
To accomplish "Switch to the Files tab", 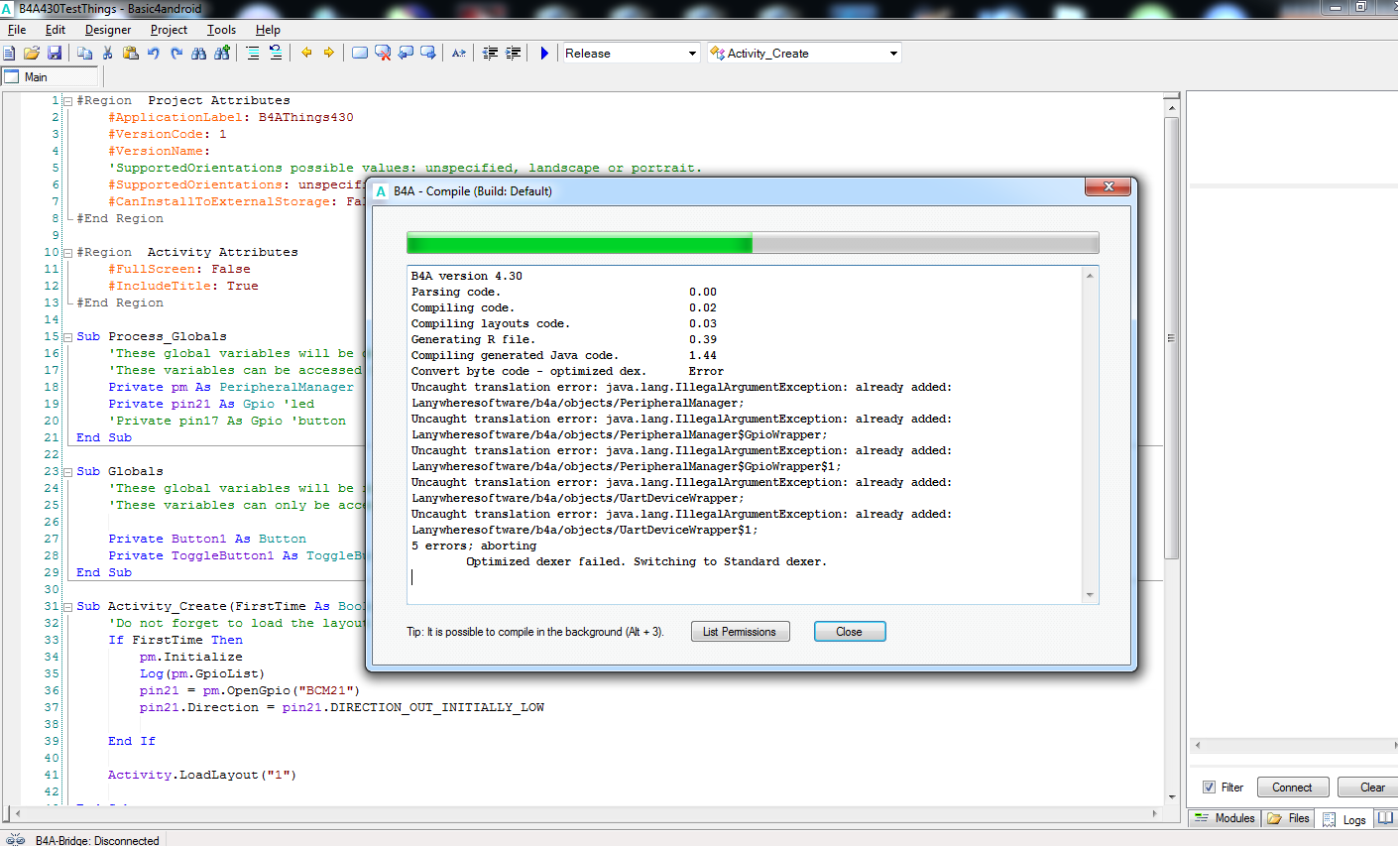I will pos(1289,819).
